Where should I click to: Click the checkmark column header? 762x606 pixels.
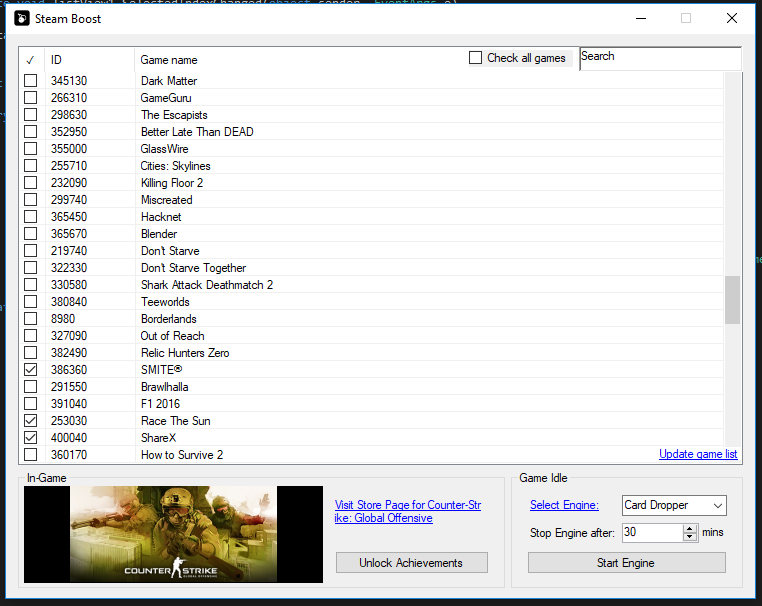pyautogui.click(x=31, y=60)
